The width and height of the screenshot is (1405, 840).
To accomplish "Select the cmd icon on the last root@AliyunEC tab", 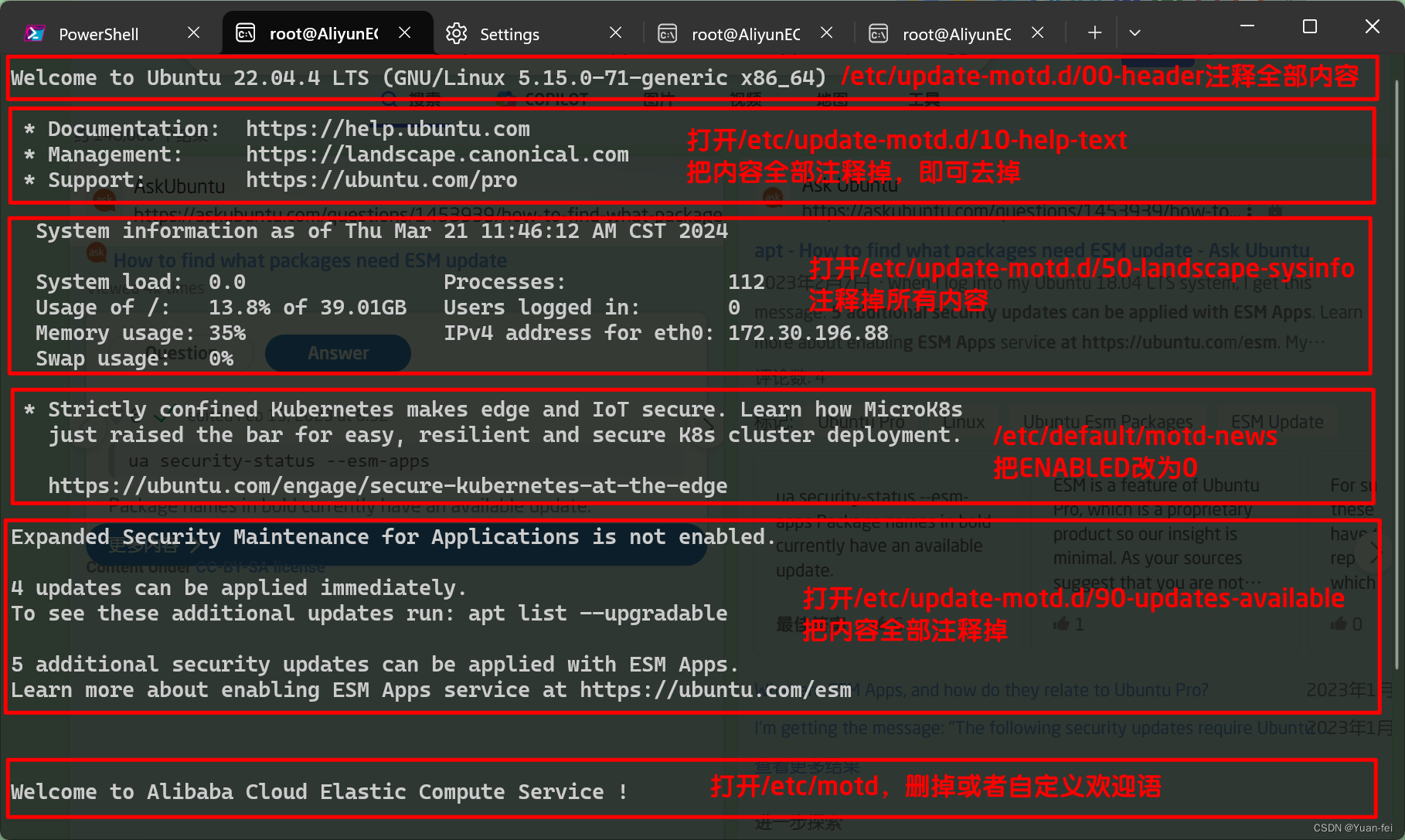I will [x=878, y=33].
